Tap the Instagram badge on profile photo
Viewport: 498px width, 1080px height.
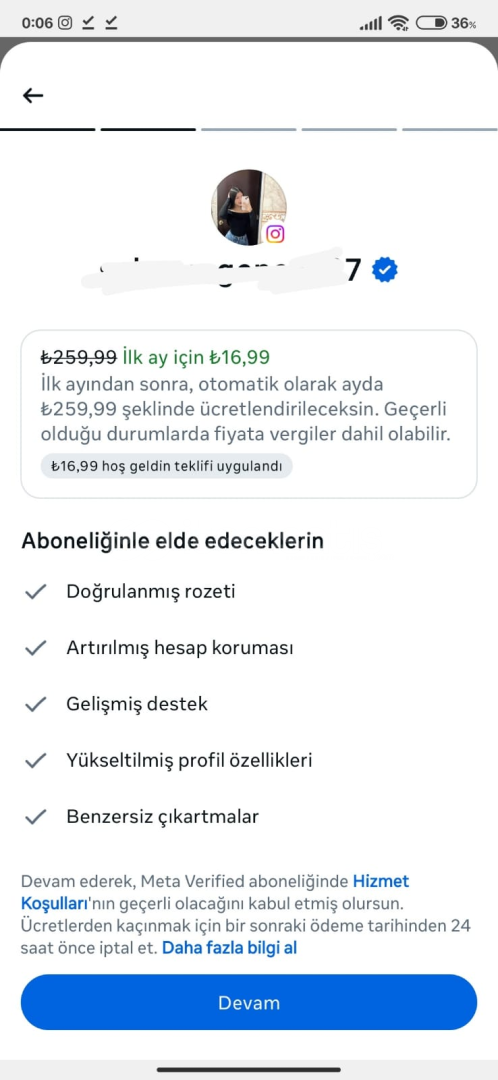(275, 234)
